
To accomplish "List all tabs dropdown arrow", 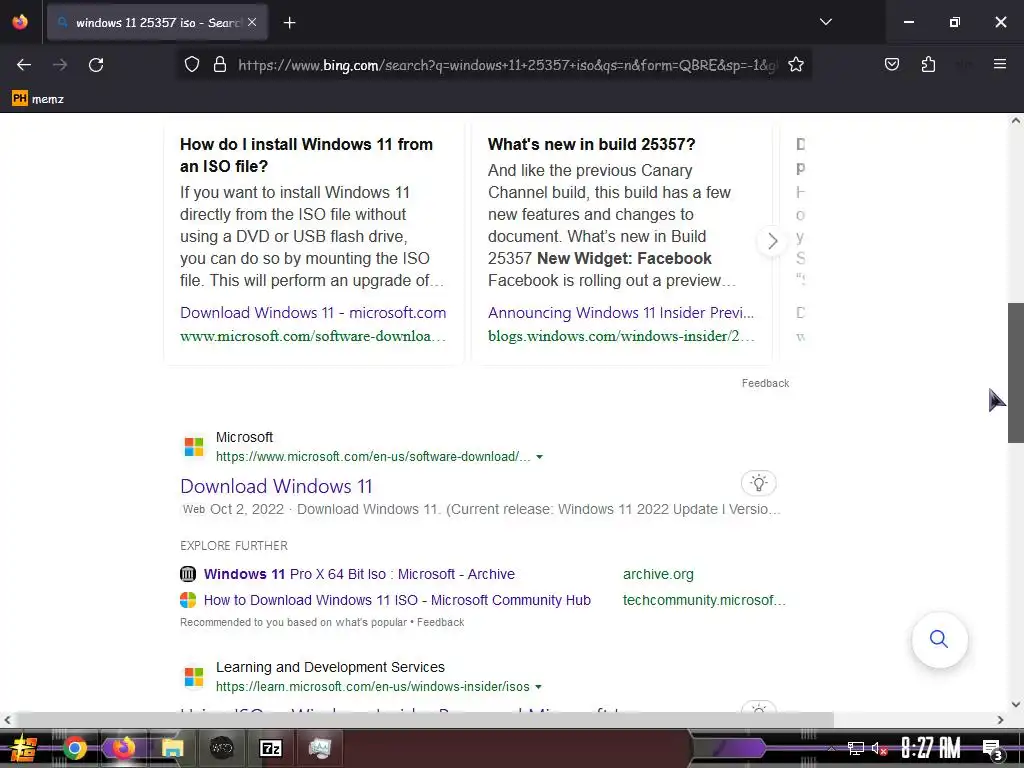I will coord(825,22).
